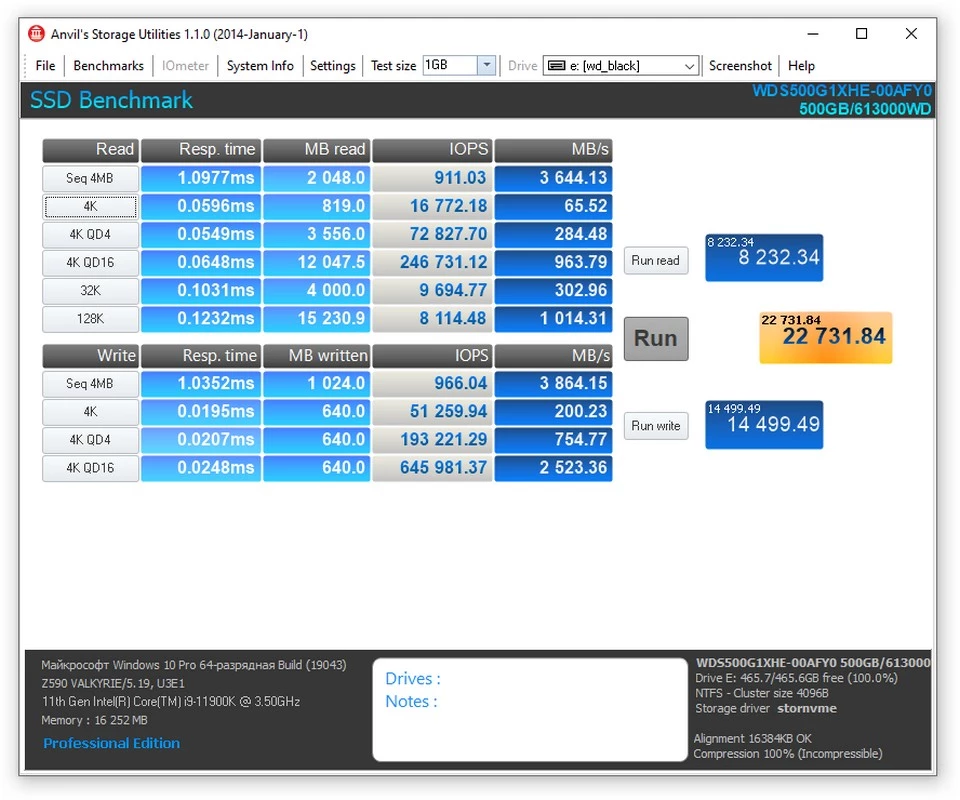Run the Read 4K test
This screenshot has width=960, height=800.
tap(91, 206)
